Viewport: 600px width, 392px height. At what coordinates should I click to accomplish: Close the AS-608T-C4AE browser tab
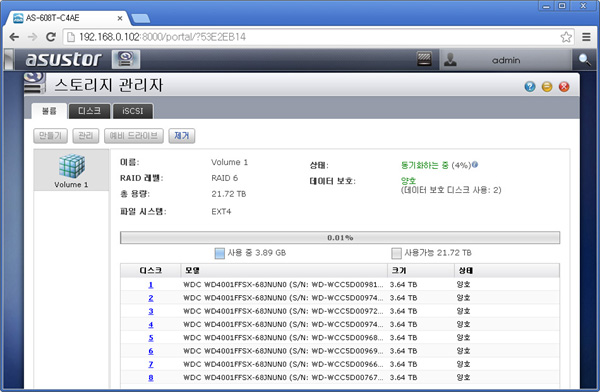point(120,18)
